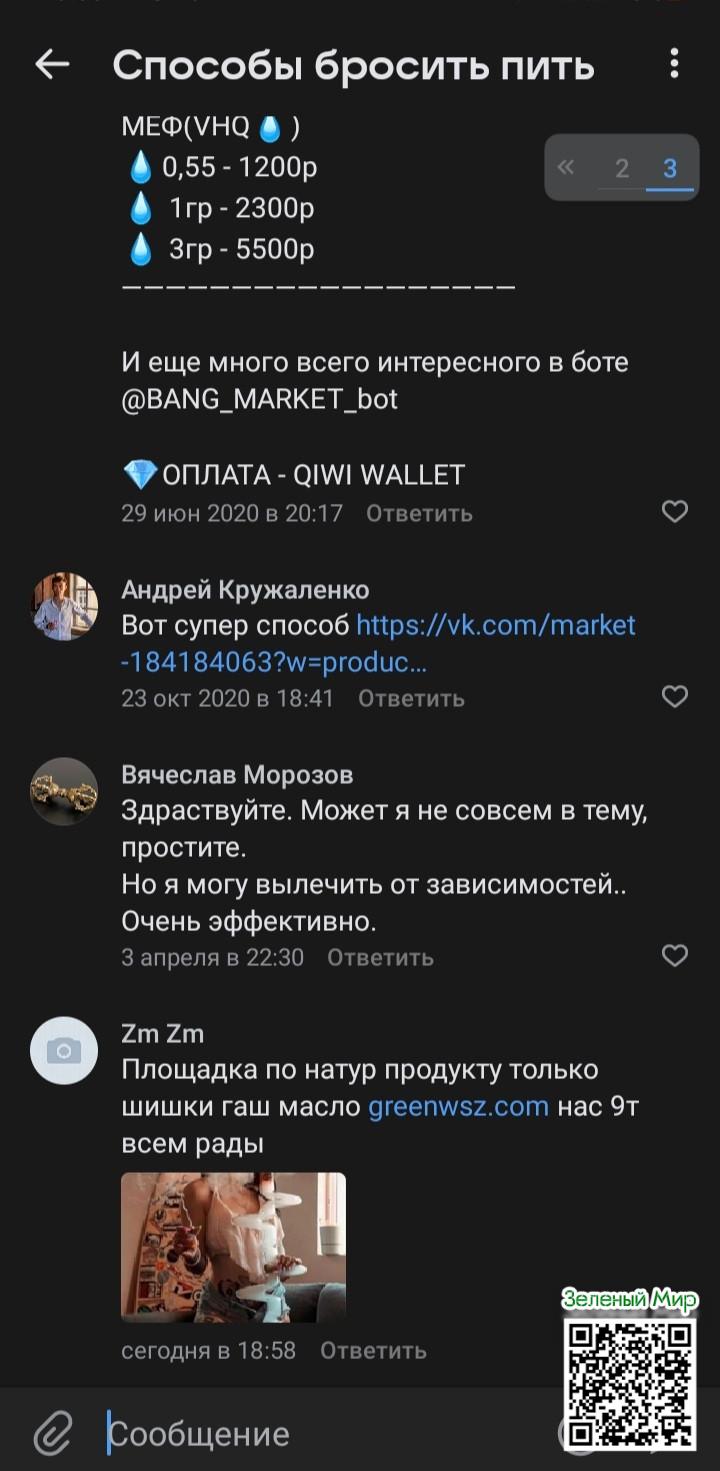
Task: Select page 3 in pagination
Action: coord(670,168)
